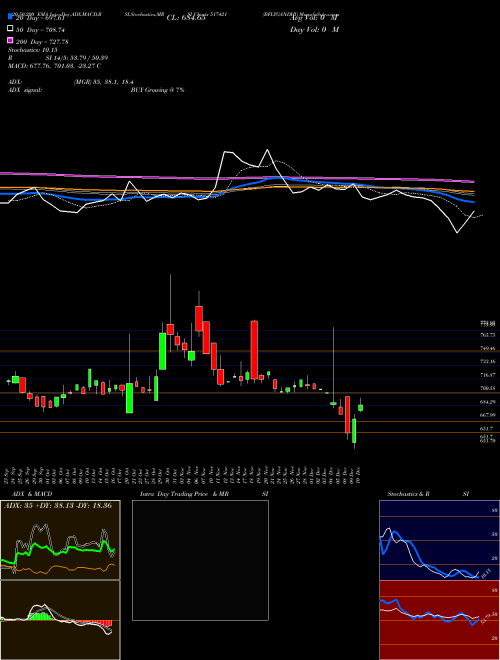Click the ADX indicator chart panel

click(x=60, y=540)
